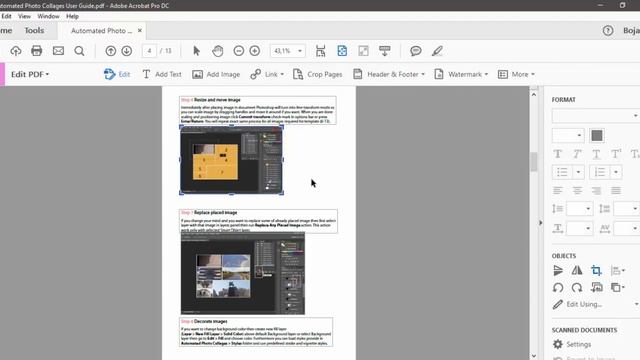Open the help question mark icon
Image resolution: width=640 pixels, height=360 pixels.
[x=608, y=31]
